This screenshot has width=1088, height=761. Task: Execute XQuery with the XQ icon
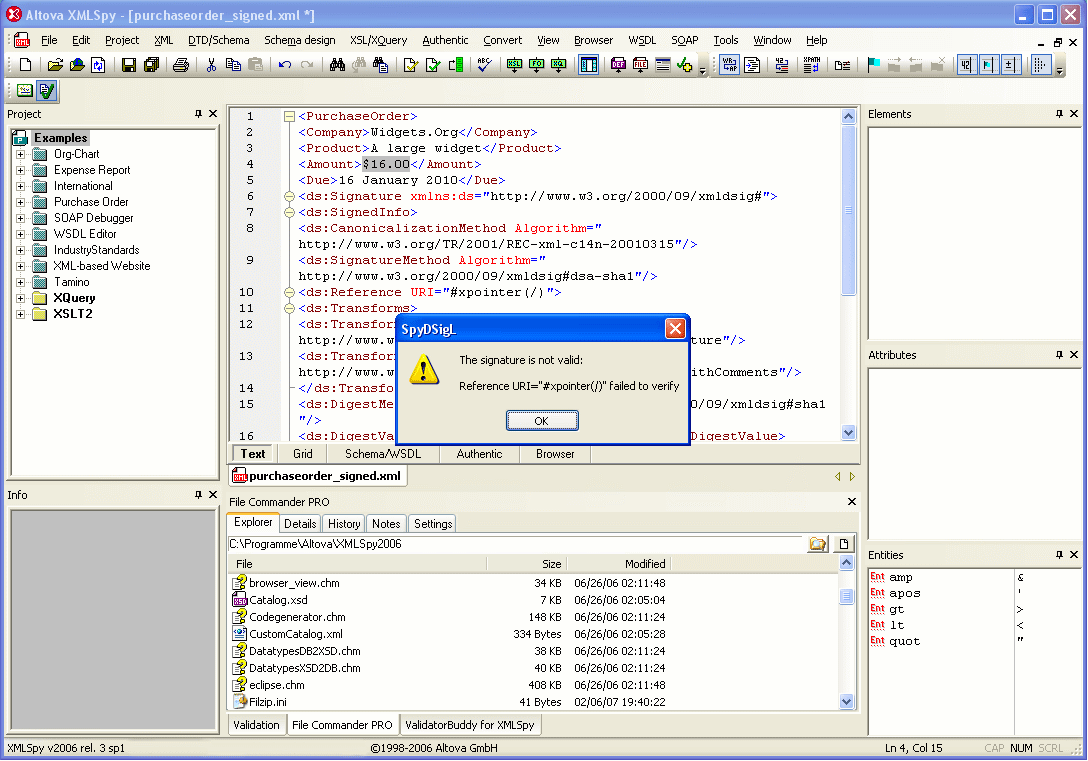pos(559,65)
